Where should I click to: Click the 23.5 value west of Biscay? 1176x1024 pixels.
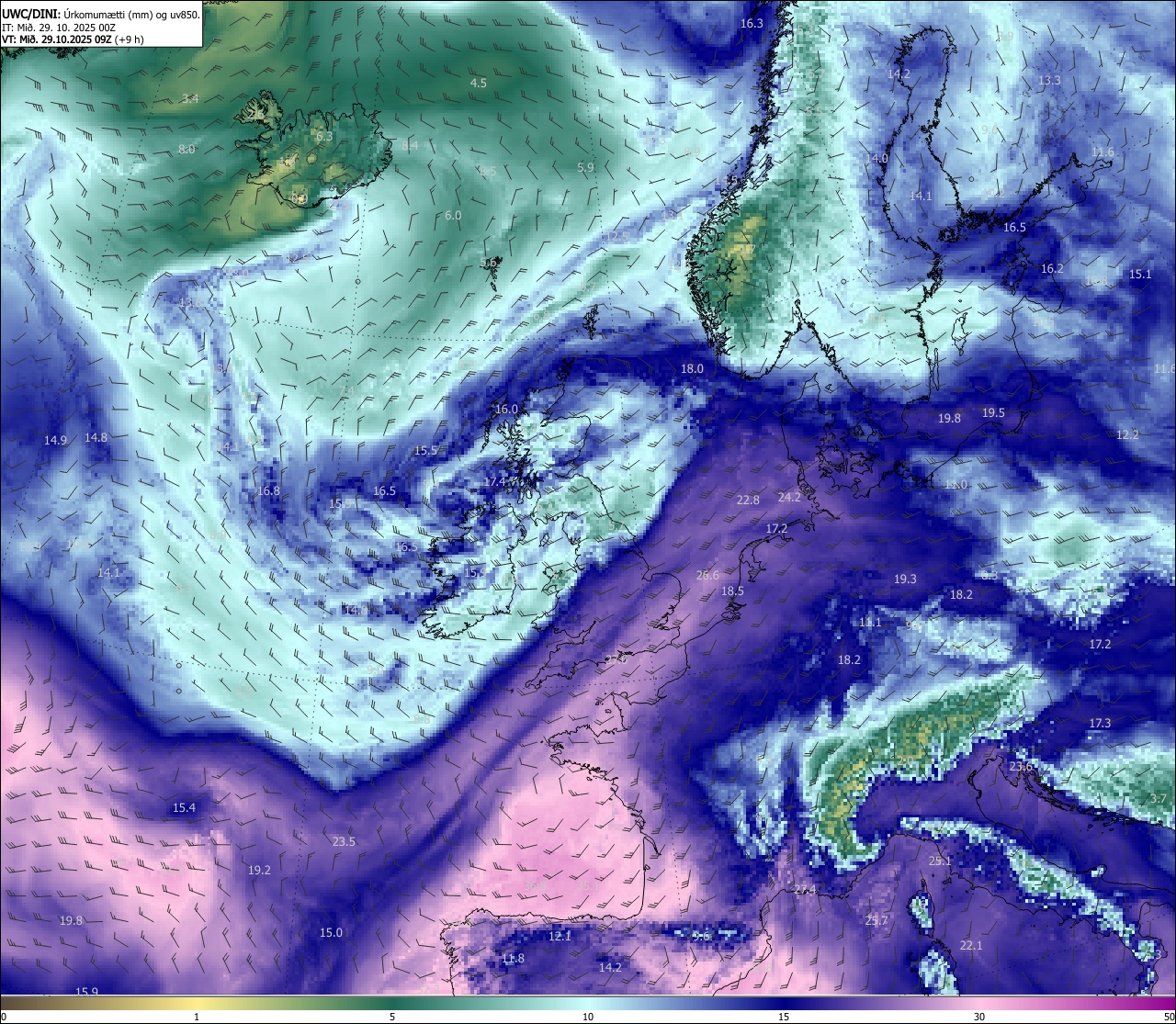tap(344, 841)
